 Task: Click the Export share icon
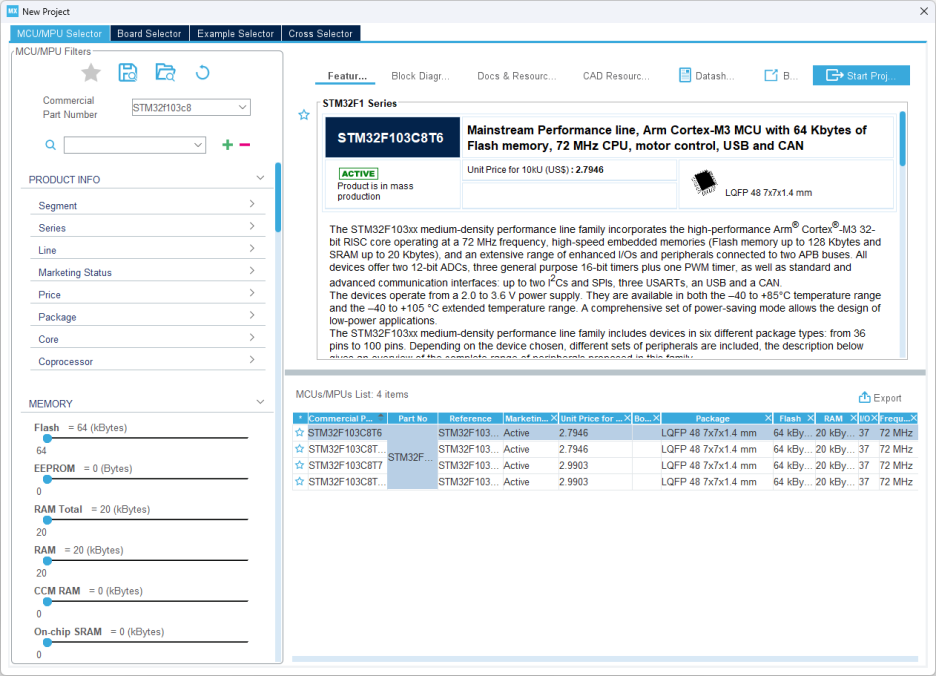864,397
